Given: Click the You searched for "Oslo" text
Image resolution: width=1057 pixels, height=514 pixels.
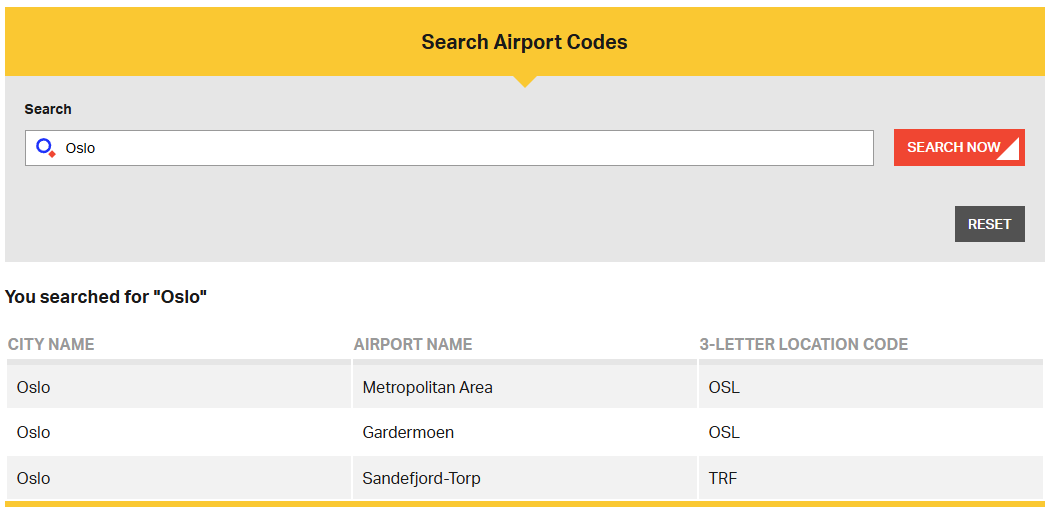Looking at the screenshot, I should coord(106,296).
